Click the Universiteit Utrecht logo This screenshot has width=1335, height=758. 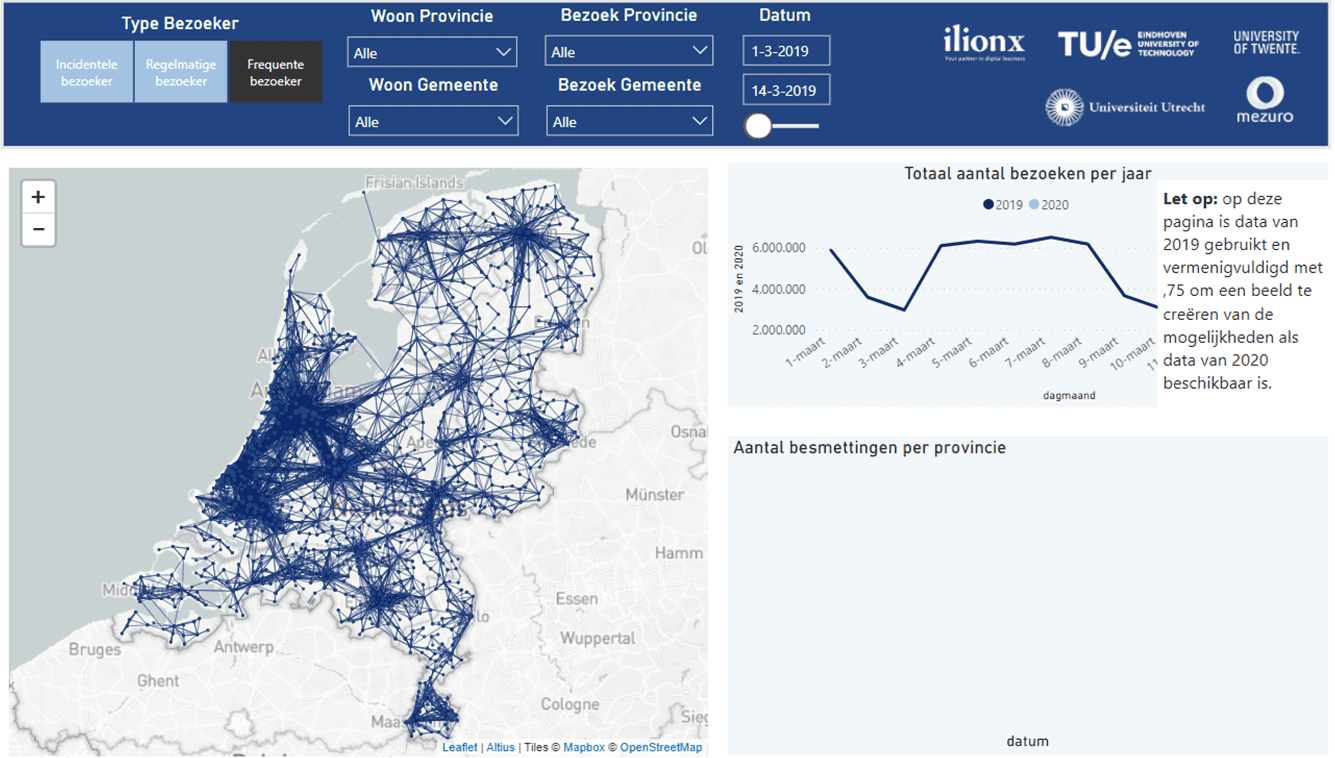pyautogui.click(x=1125, y=107)
